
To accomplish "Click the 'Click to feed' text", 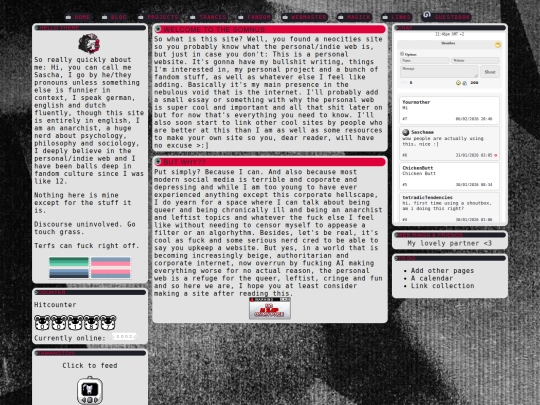I will (x=90, y=365).
